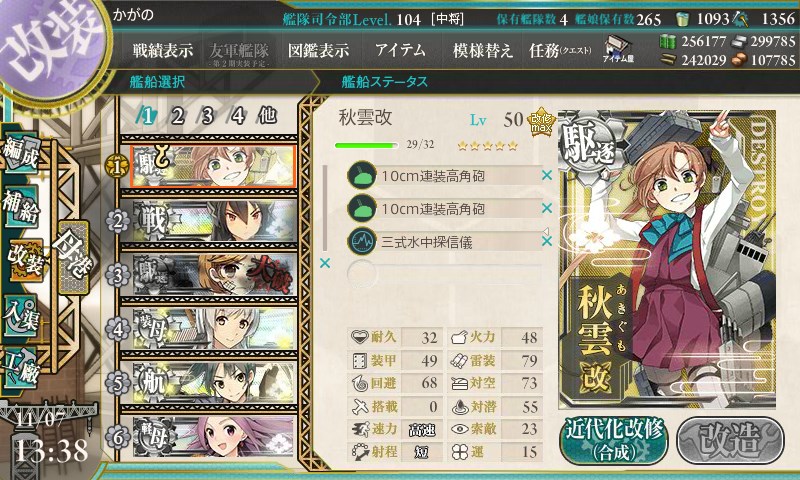Select the 他 other ships tab
800x480 pixels.
click(267, 116)
